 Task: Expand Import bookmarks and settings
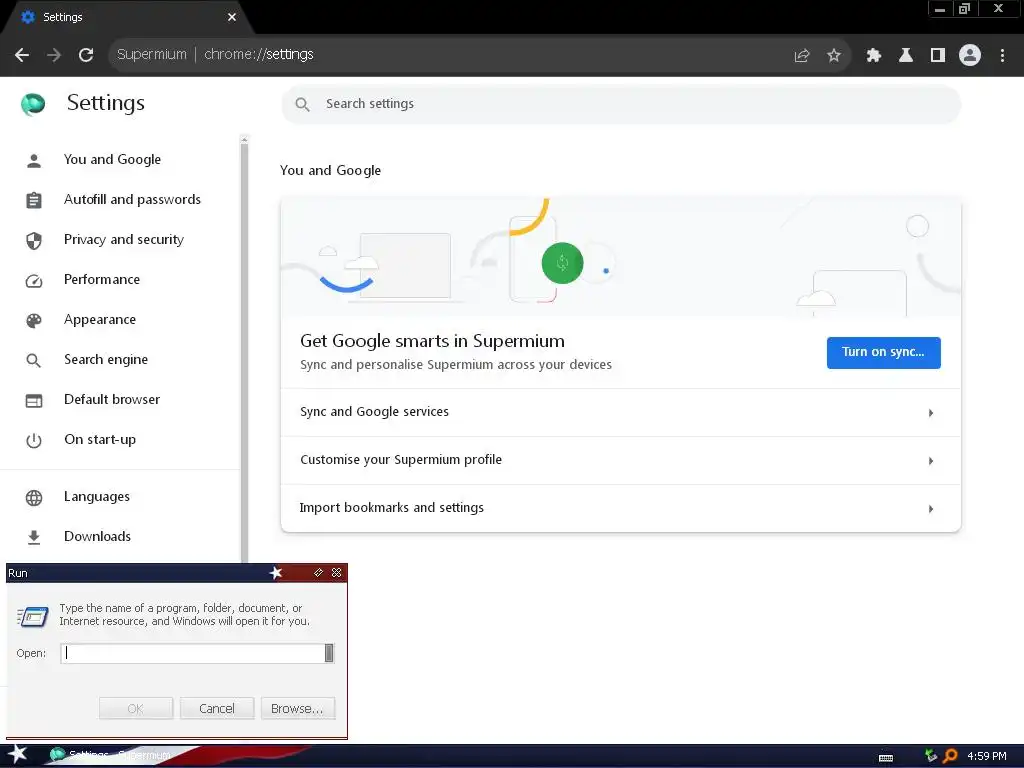pos(620,508)
